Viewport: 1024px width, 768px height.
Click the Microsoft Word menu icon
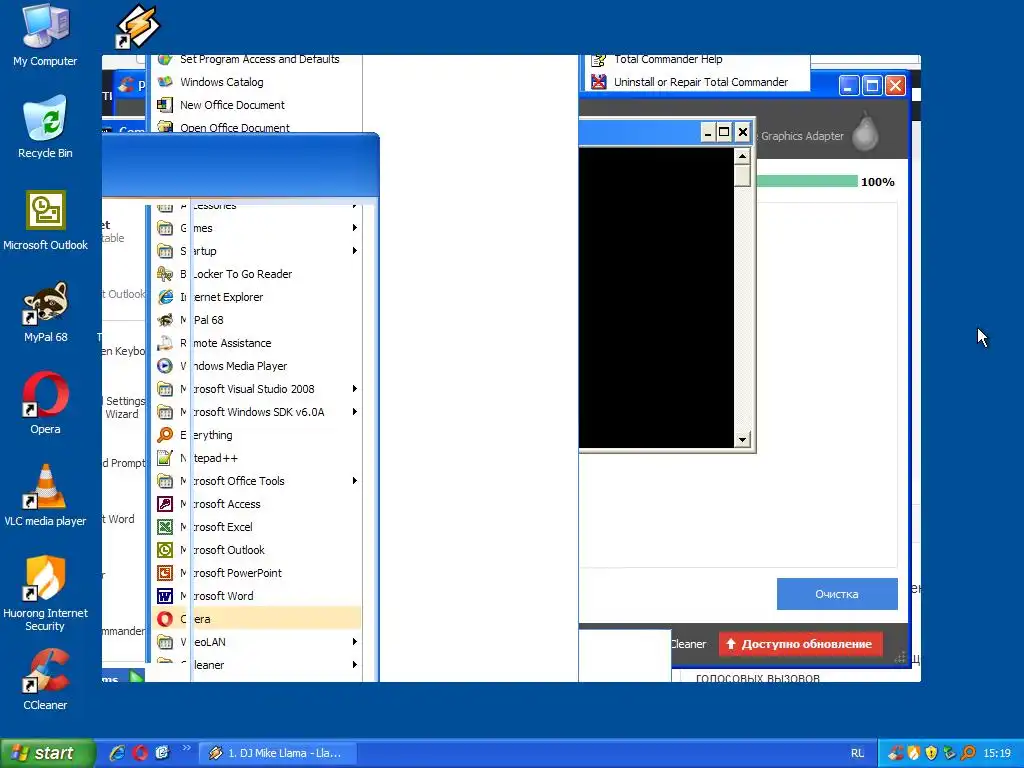pos(165,596)
